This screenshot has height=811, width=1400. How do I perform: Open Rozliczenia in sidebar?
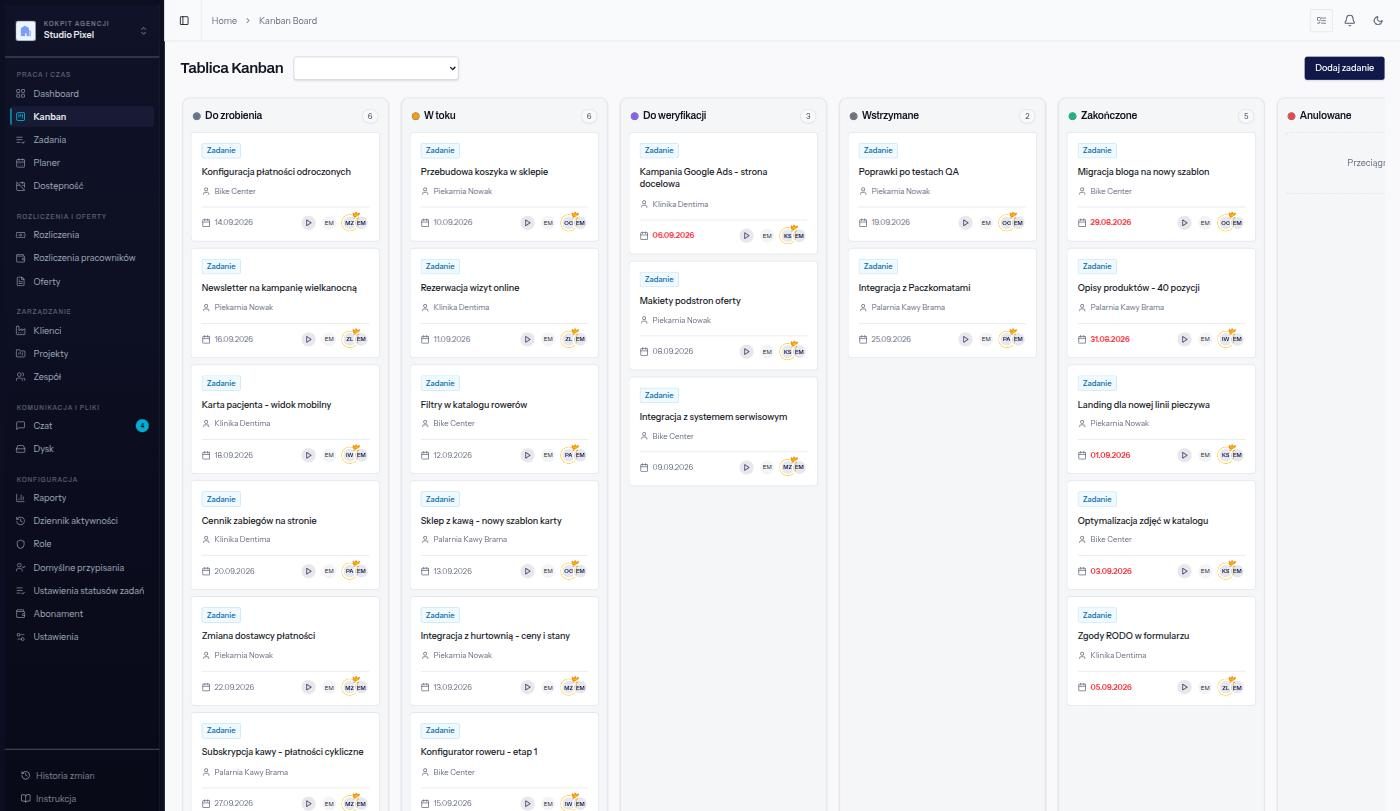pyautogui.click(x=82, y=235)
